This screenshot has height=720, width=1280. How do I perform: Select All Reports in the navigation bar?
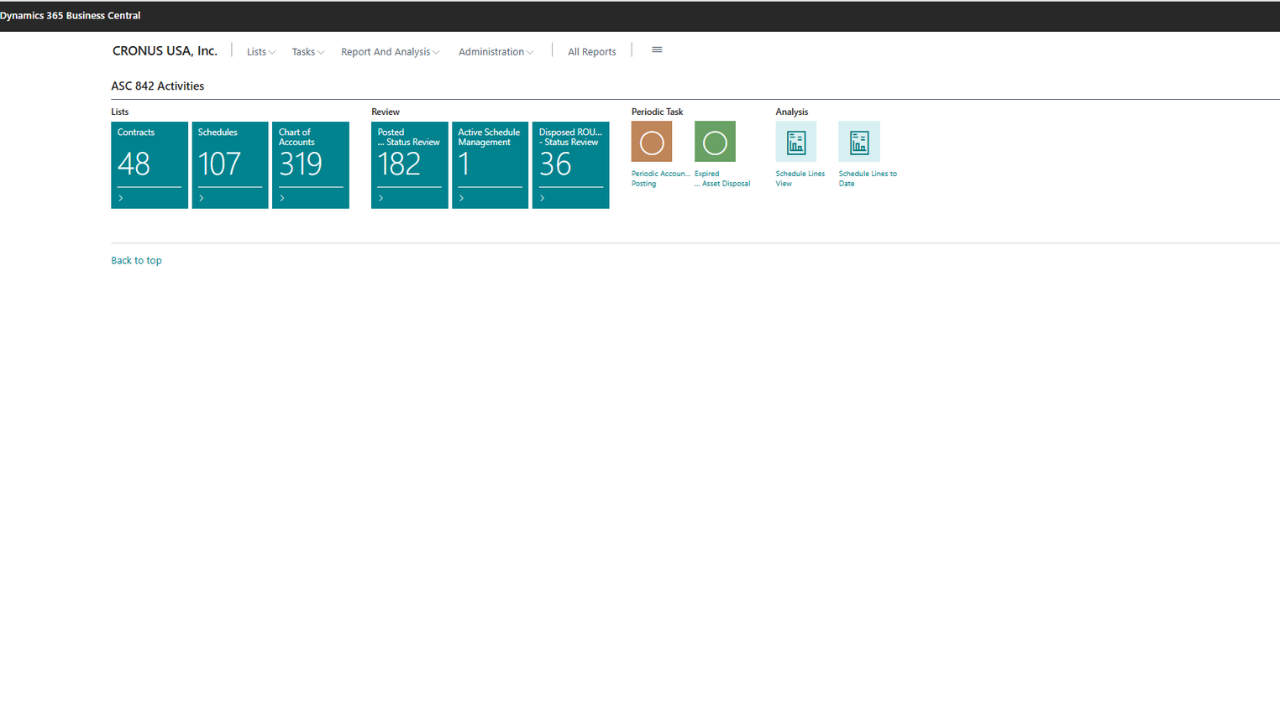(591, 52)
